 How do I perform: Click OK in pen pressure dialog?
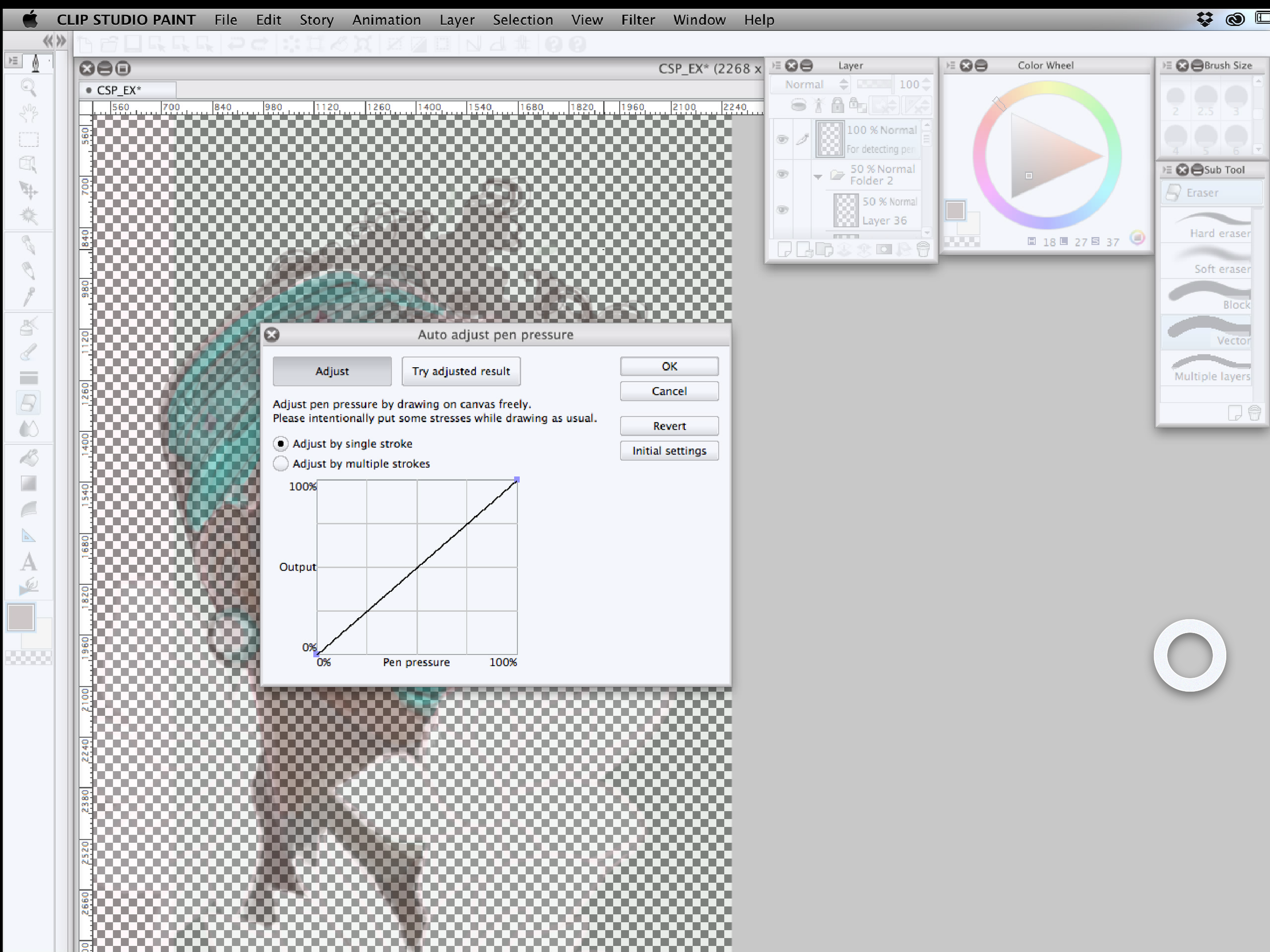pos(669,366)
